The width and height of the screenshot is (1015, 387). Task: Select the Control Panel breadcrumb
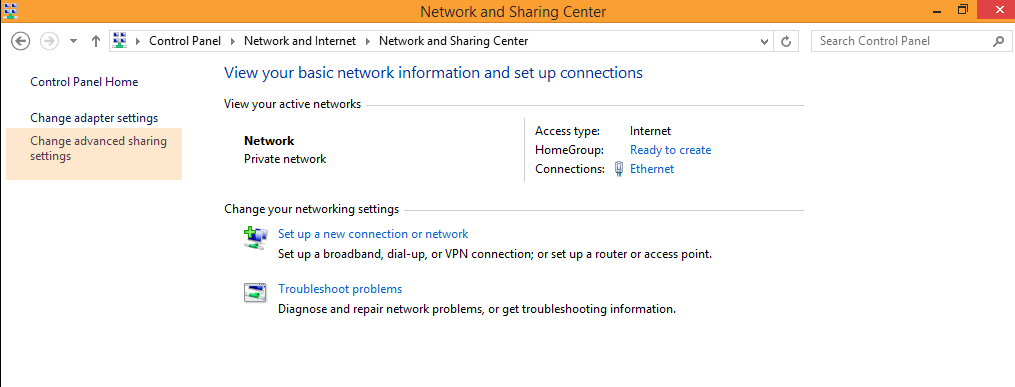(x=185, y=41)
